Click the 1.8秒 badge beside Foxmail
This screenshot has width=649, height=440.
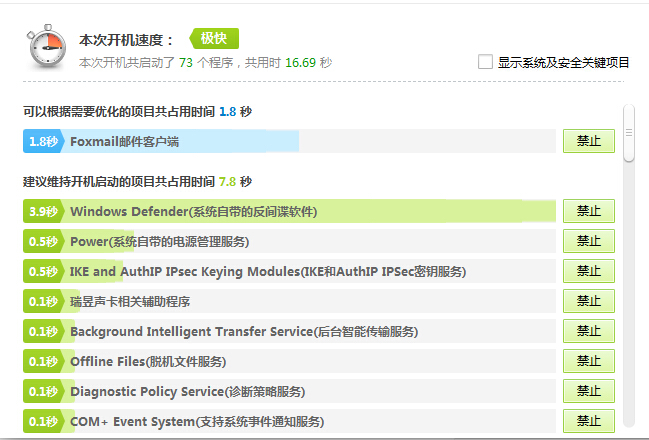click(43, 142)
